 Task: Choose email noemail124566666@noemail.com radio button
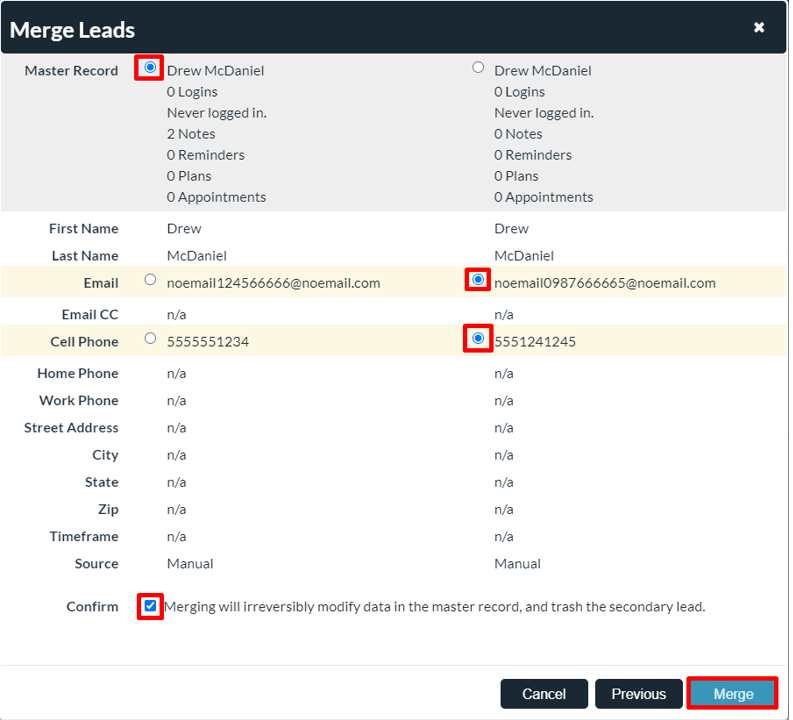[150, 281]
